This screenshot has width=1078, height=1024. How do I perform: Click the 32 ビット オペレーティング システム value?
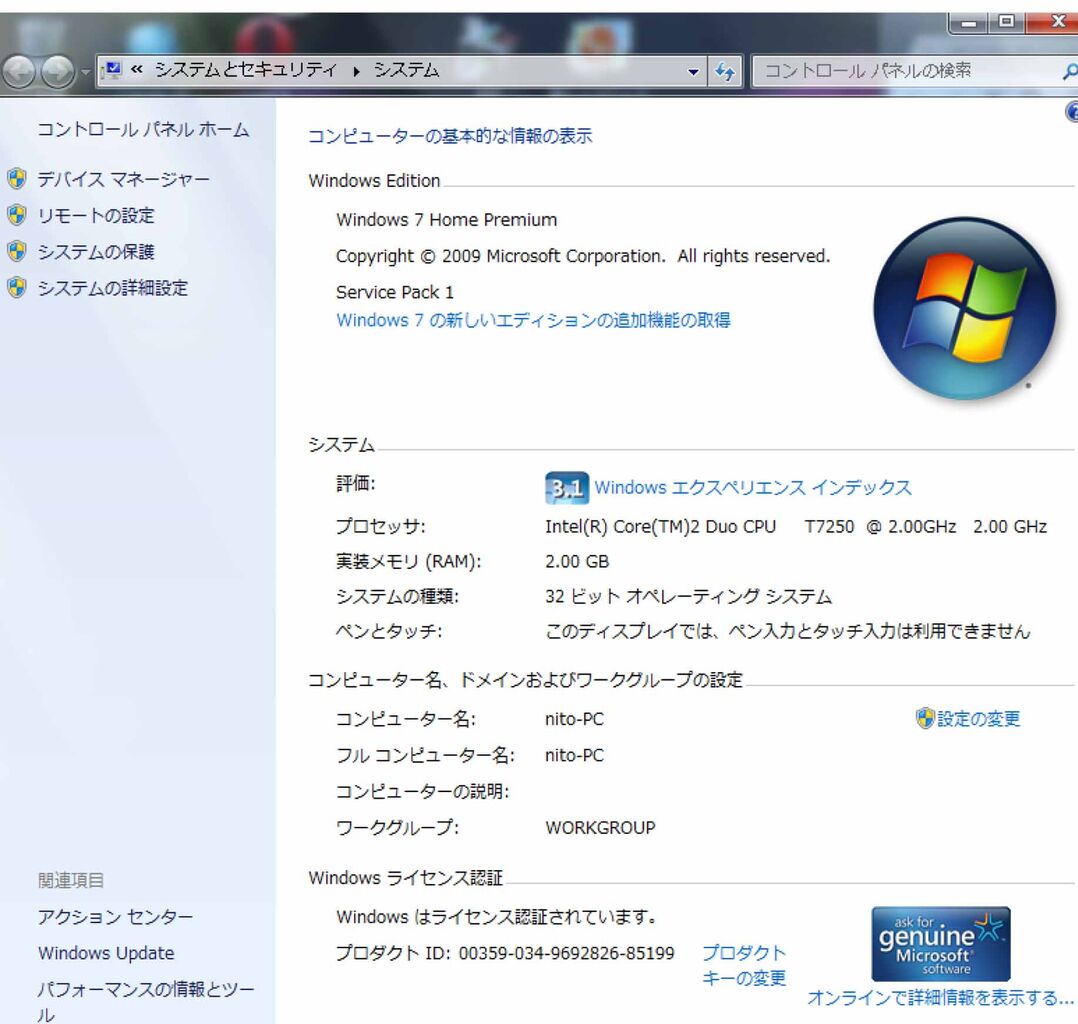click(688, 596)
